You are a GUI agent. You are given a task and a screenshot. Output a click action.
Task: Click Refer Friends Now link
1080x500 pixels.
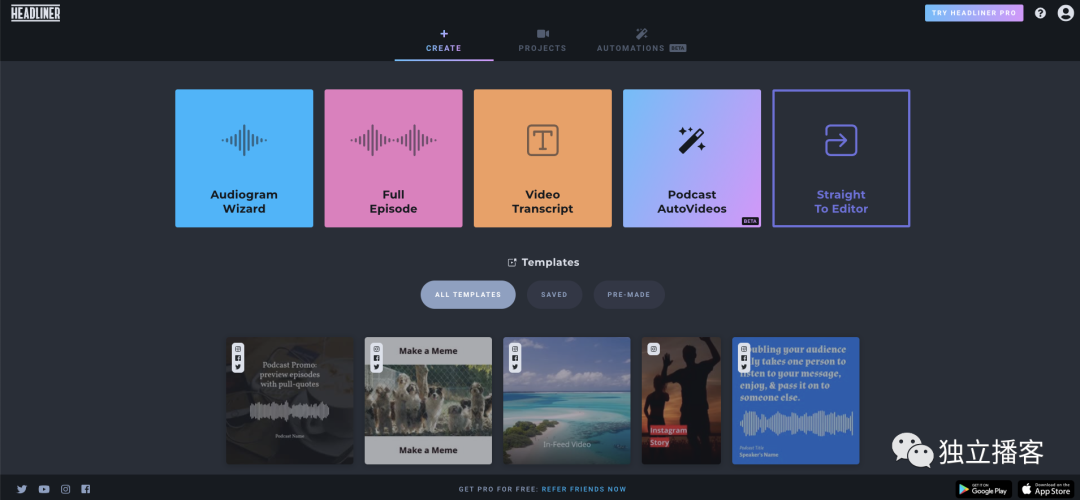(x=584, y=490)
